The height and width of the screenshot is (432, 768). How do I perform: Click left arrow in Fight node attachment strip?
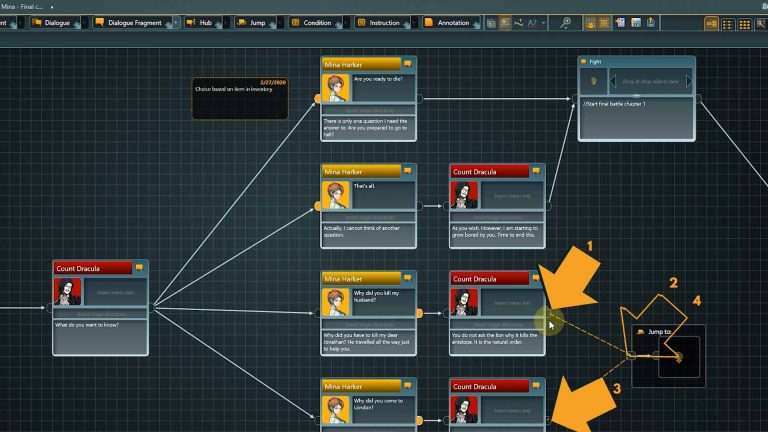(x=612, y=81)
